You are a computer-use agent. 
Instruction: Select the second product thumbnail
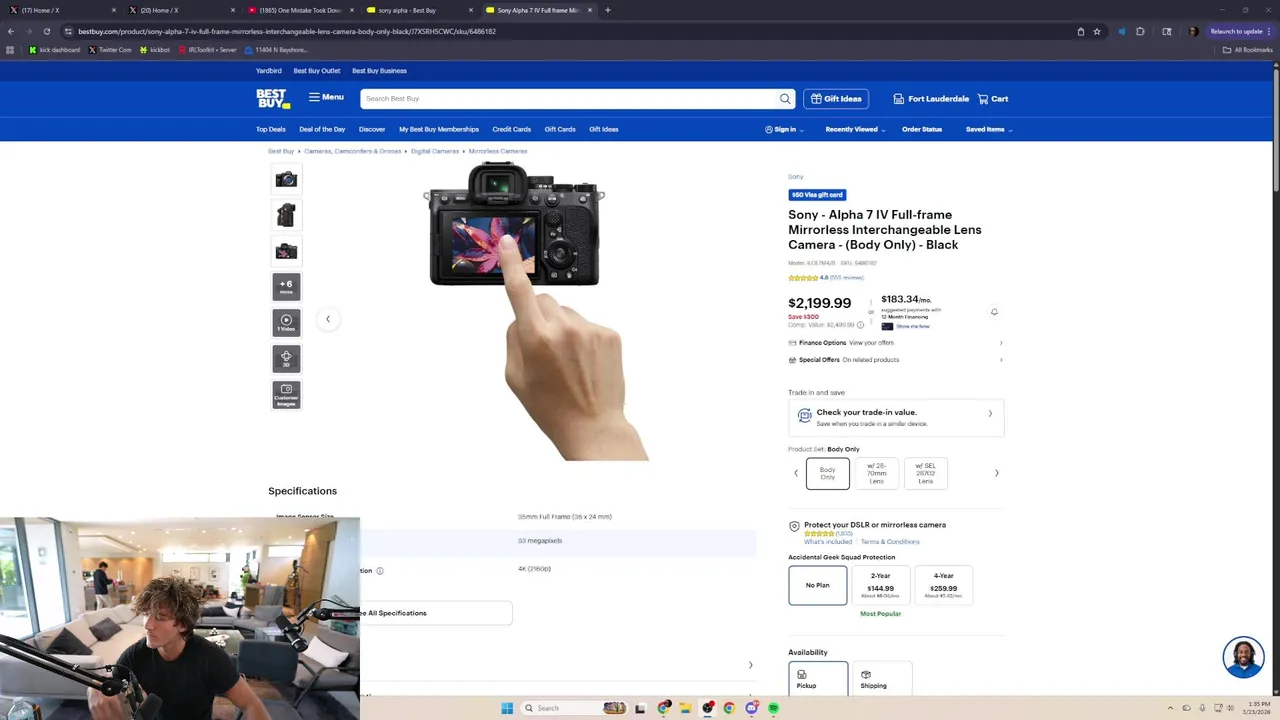point(286,215)
